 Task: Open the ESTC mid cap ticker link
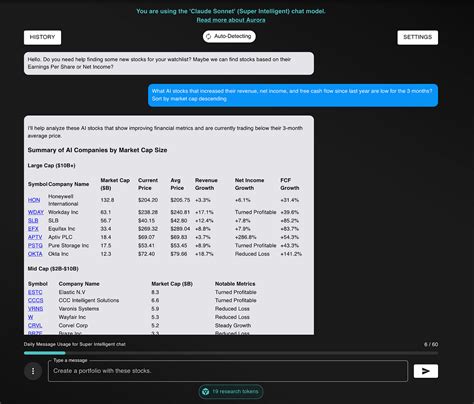pos(35,292)
